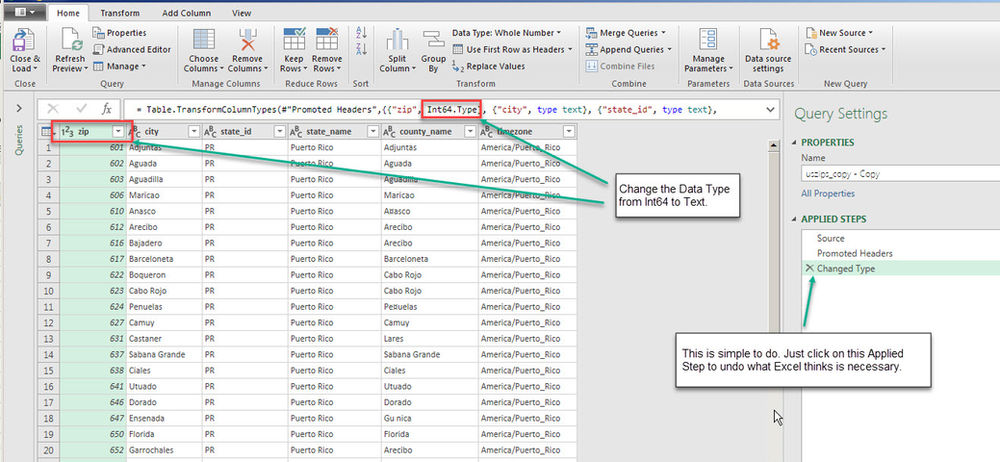1000x462 pixels.
Task: Open the Advanced Editor
Action: point(132,49)
